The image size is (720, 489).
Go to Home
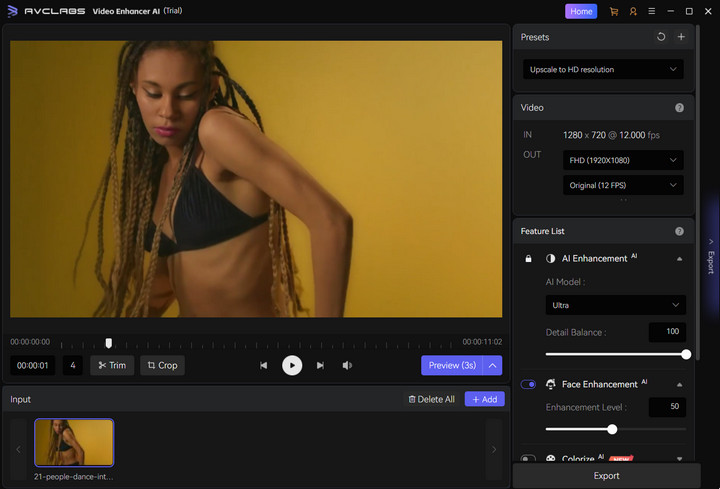point(581,11)
